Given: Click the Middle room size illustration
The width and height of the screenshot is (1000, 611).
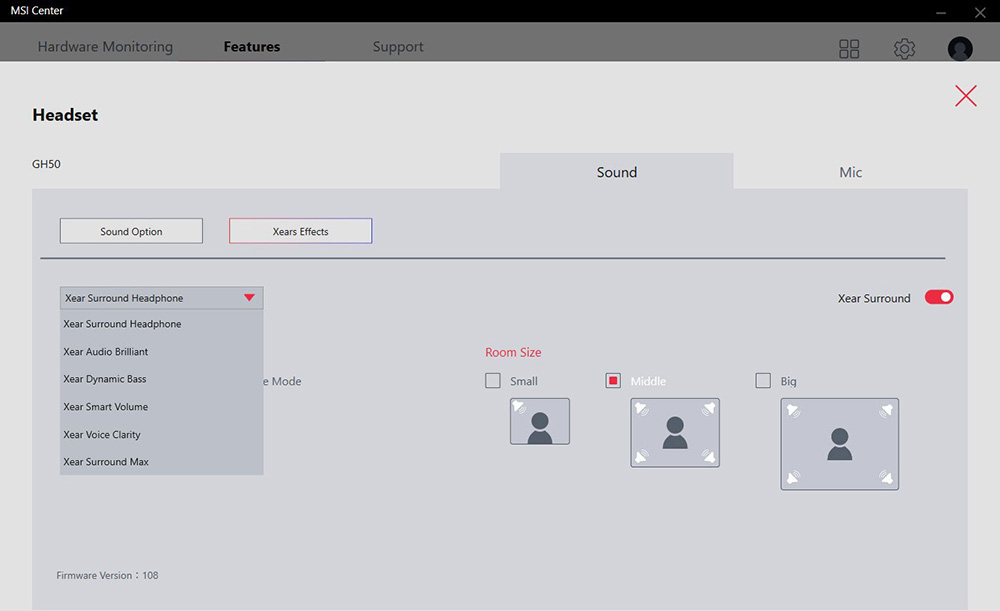Looking at the screenshot, I should coord(675,432).
